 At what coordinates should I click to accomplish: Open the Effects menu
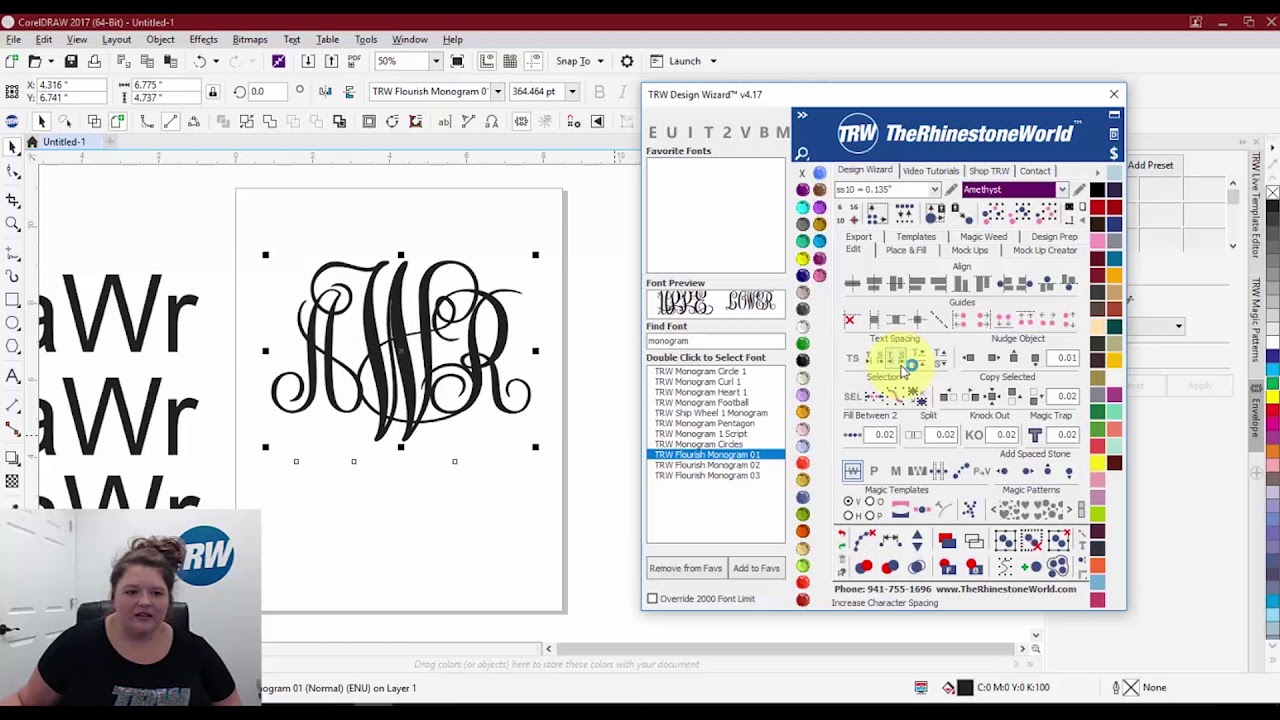pos(203,39)
